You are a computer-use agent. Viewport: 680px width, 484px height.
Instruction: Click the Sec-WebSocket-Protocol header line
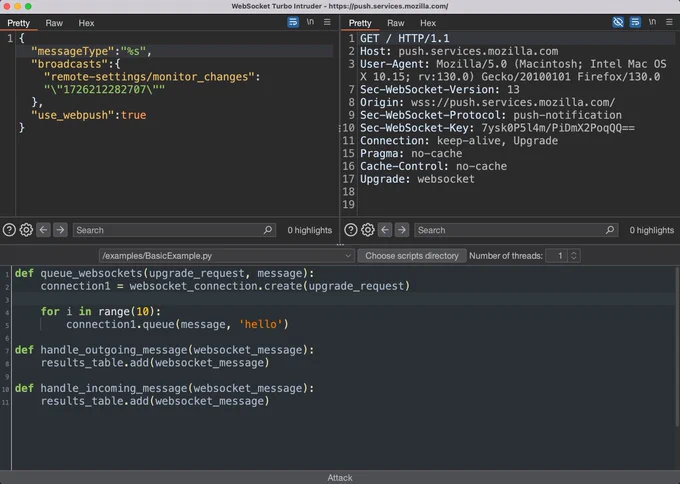(491, 115)
